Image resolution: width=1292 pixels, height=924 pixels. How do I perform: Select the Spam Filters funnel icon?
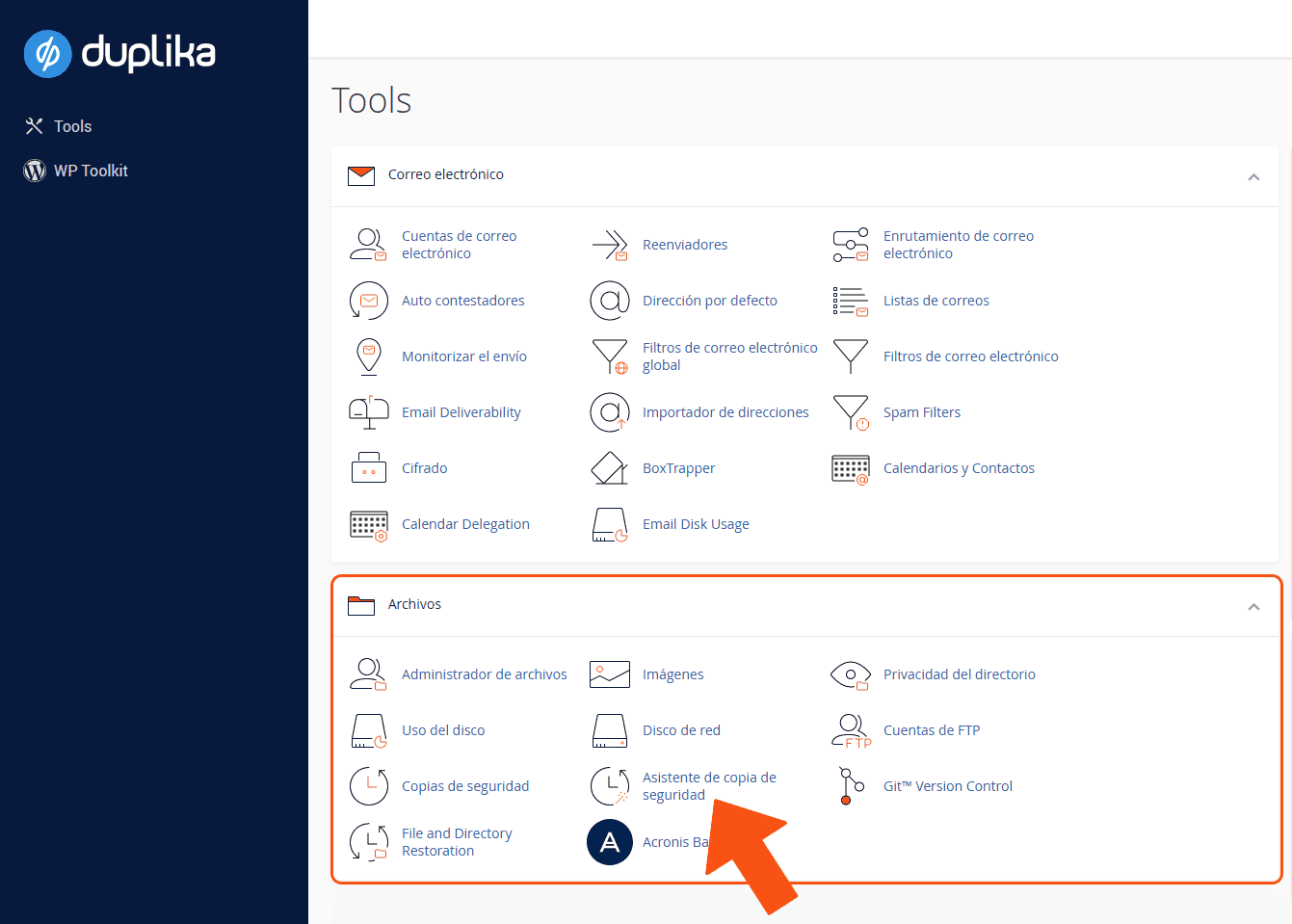click(x=851, y=412)
